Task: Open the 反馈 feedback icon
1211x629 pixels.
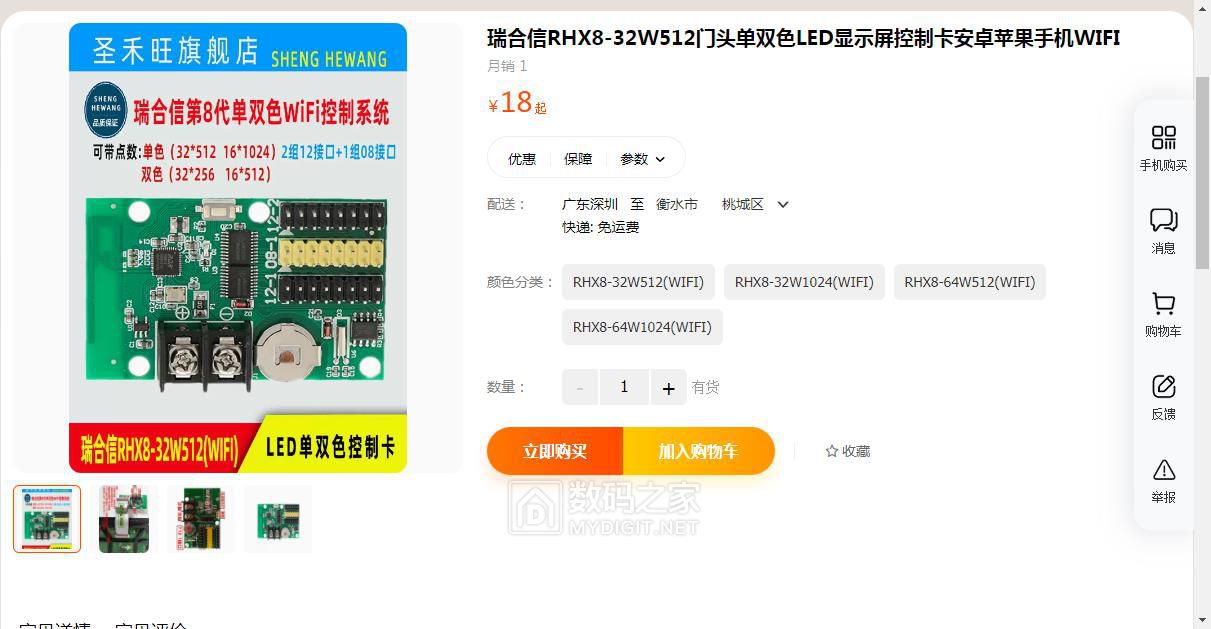Action: point(1163,386)
